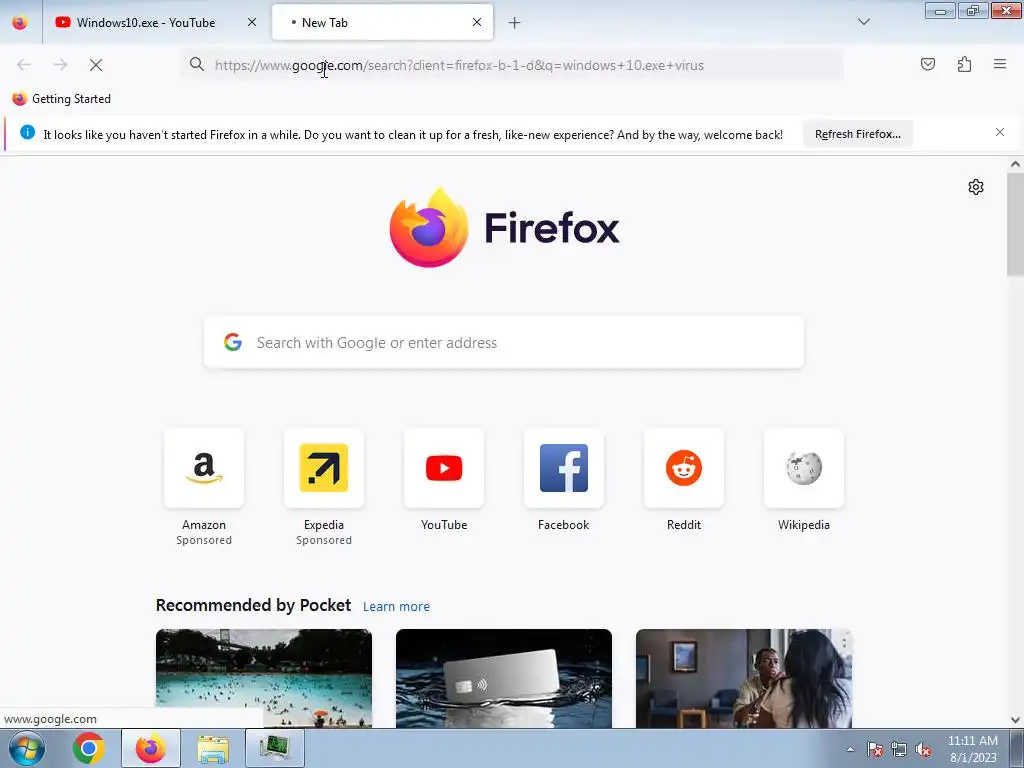The image size is (1024, 768).
Task: Open the Extensions puzzle icon
Action: coord(964,65)
